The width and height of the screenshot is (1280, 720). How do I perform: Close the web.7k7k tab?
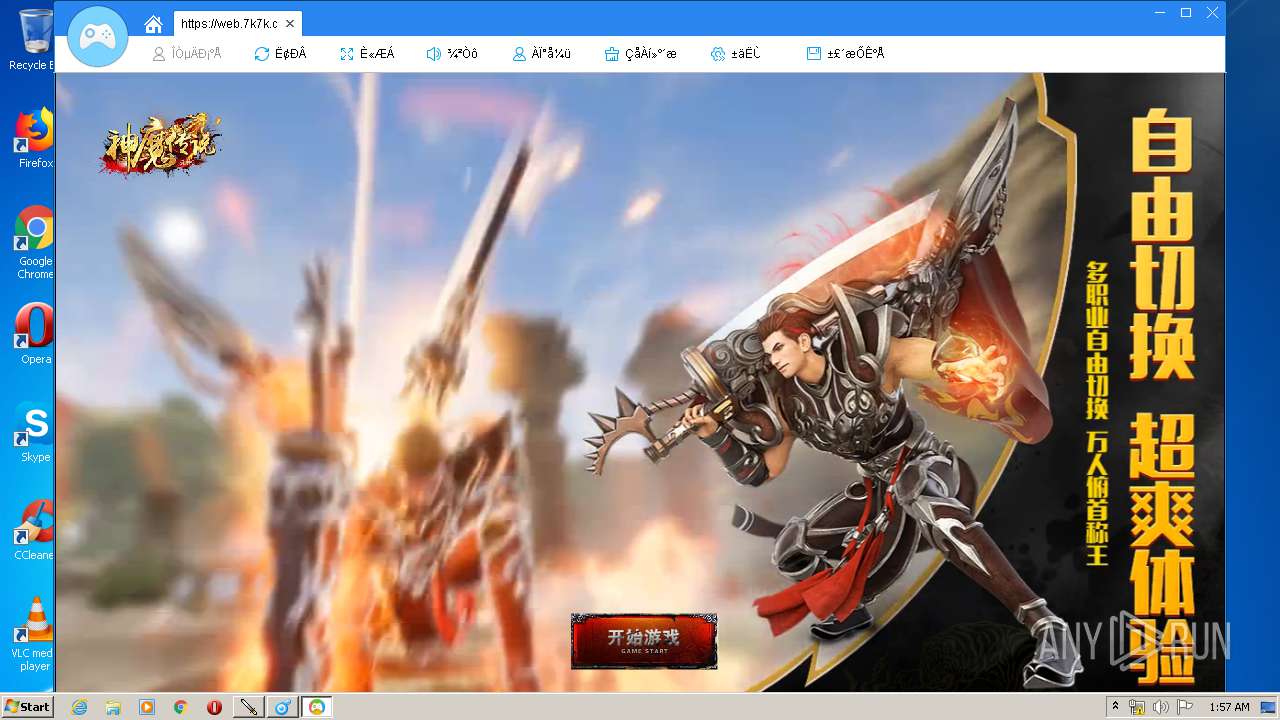click(x=290, y=23)
